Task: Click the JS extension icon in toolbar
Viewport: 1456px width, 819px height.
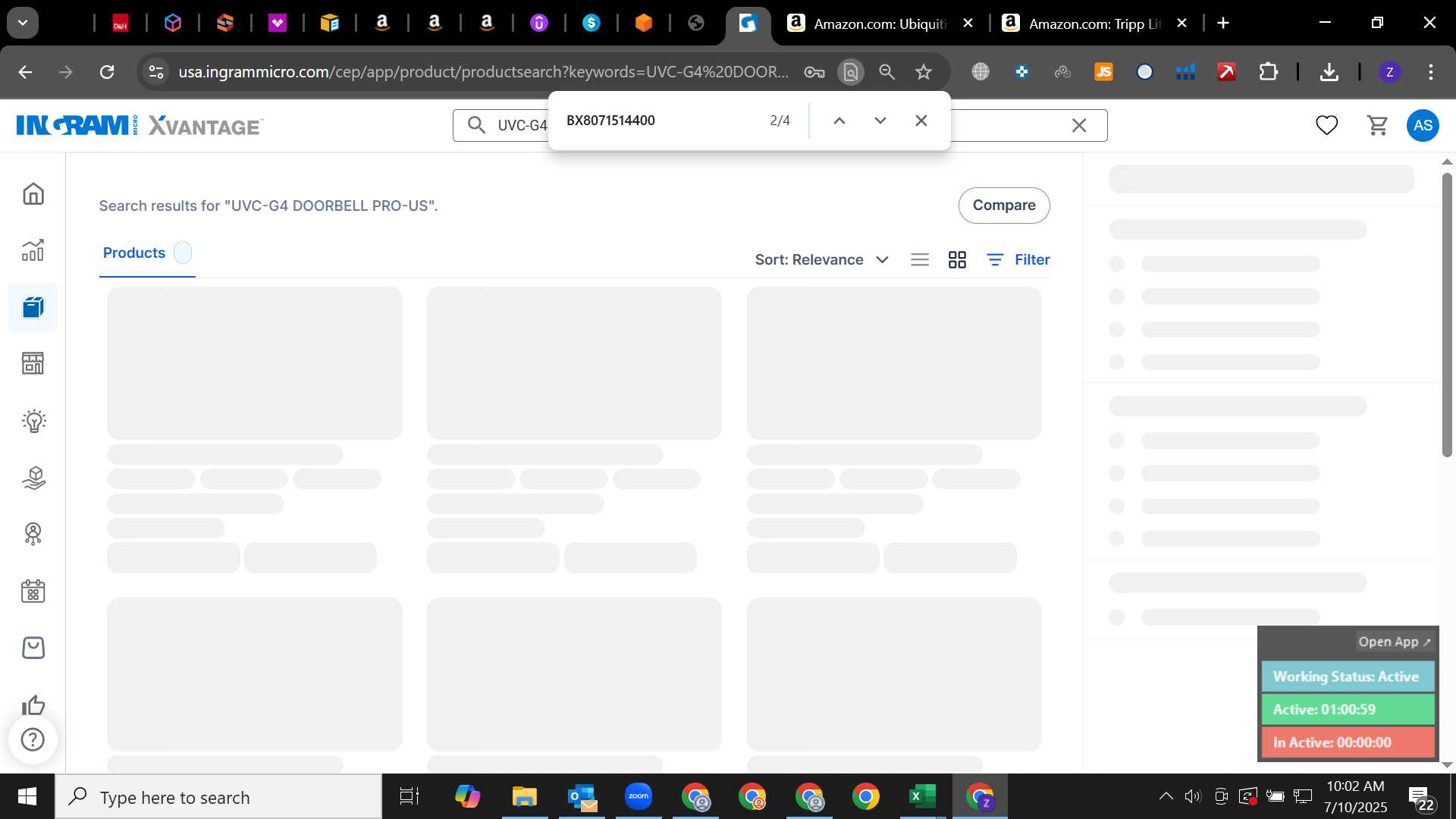Action: (1103, 72)
